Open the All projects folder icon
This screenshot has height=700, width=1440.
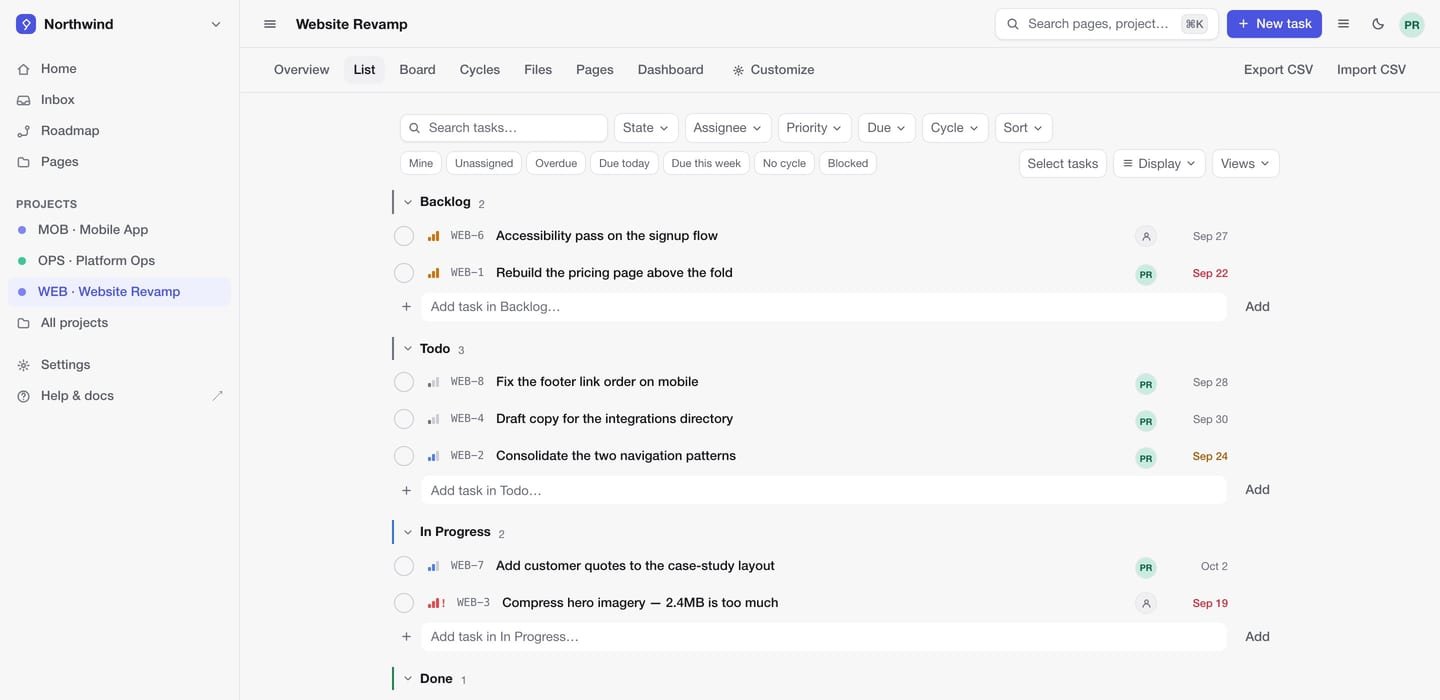pyautogui.click(x=24, y=323)
